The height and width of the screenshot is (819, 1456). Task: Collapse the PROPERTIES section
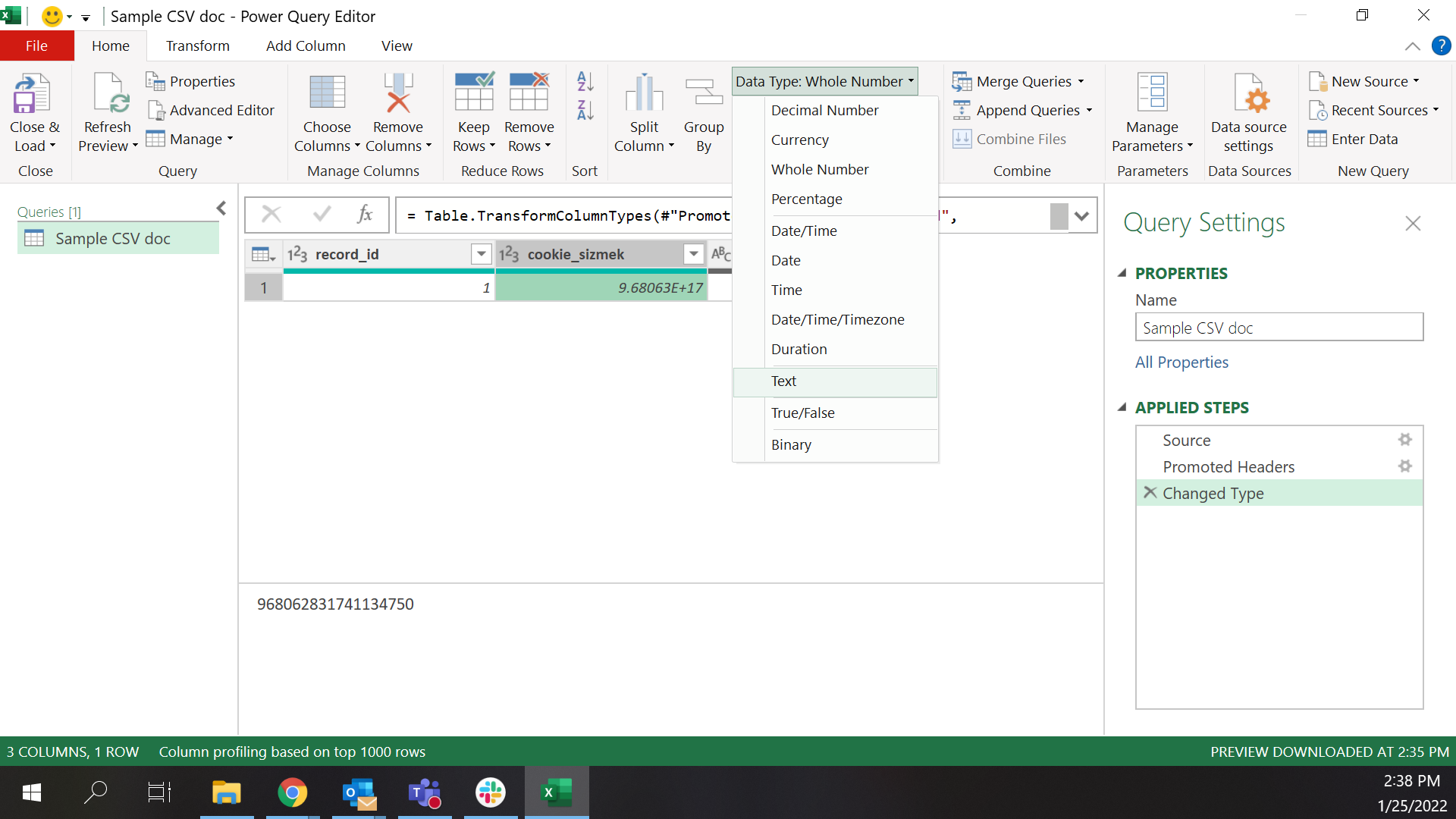(1122, 273)
